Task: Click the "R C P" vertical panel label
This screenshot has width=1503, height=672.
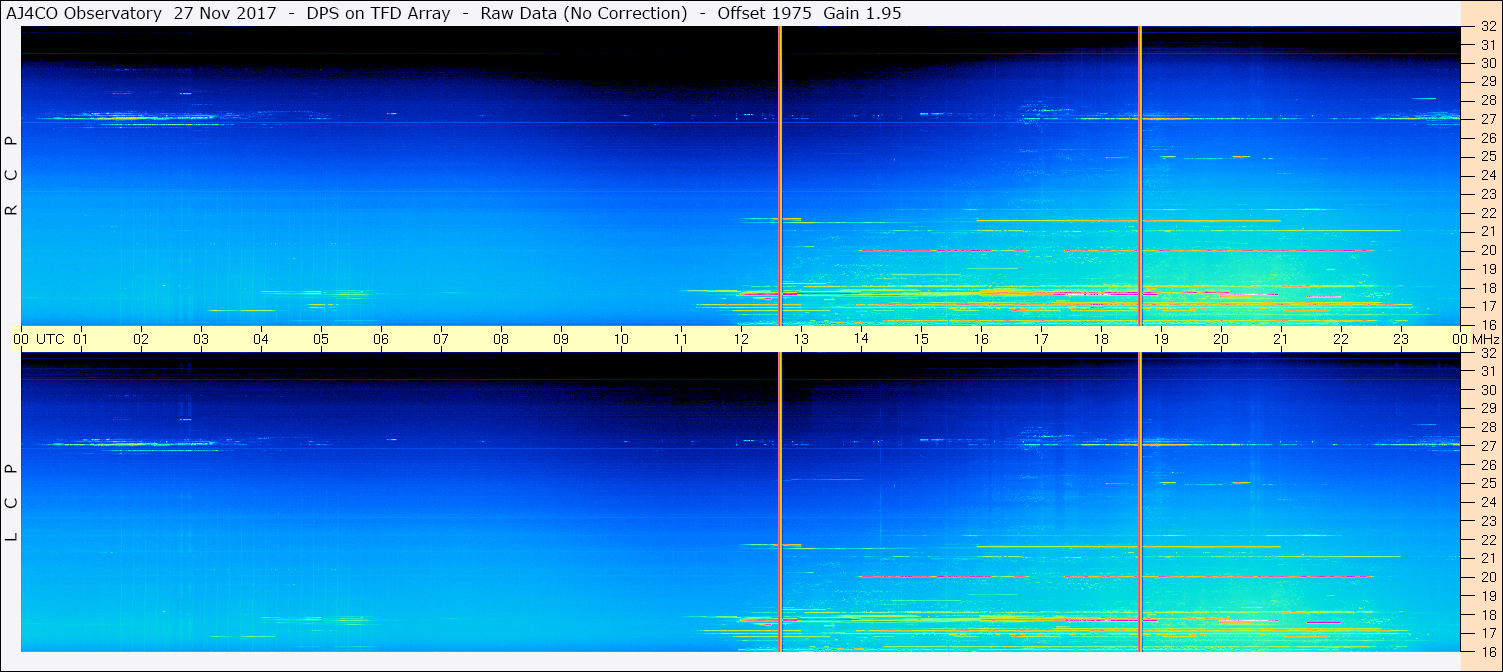Action: click(x=12, y=176)
